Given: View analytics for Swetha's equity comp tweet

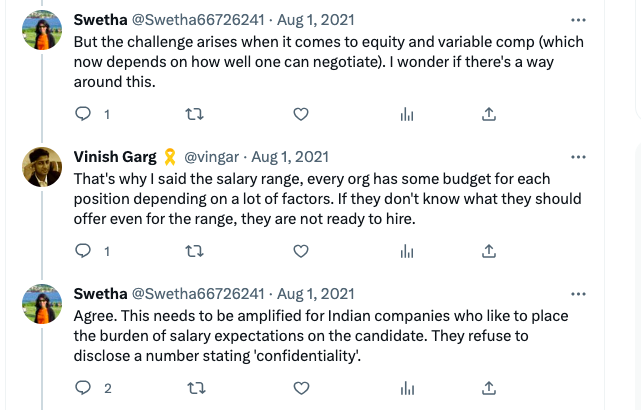Looking at the screenshot, I should (x=407, y=114).
